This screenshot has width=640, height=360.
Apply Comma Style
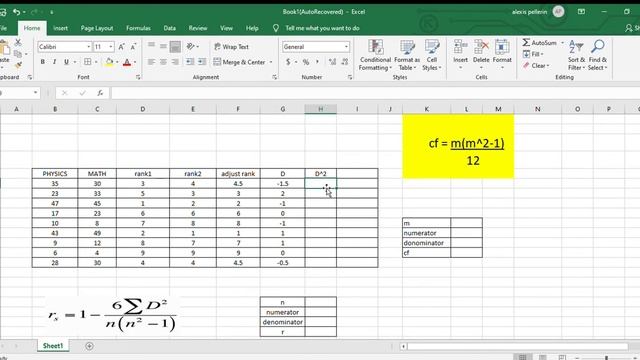(x=317, y=62)
